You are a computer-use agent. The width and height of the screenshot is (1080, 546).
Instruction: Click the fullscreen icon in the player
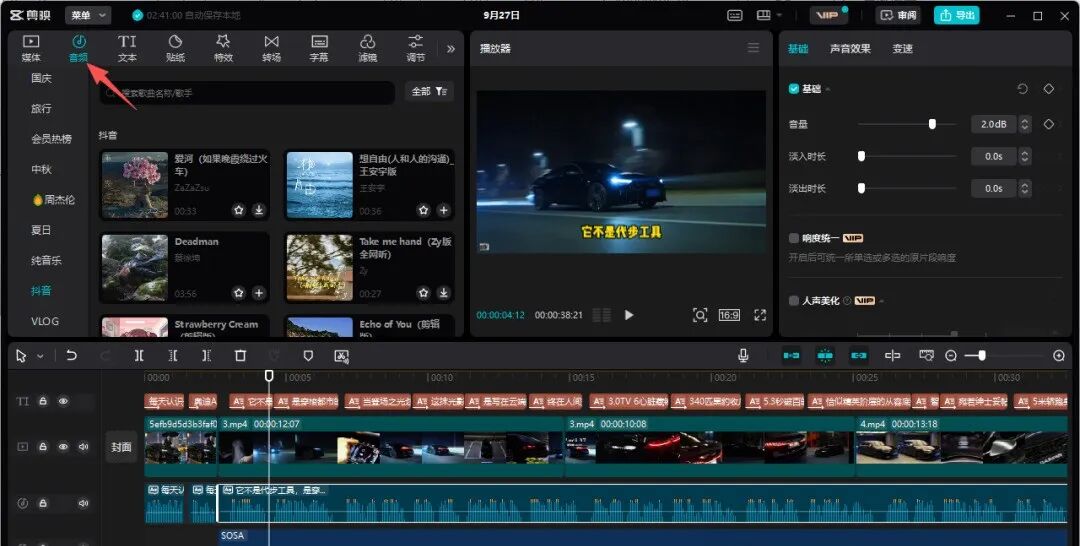tap(760, 315)
